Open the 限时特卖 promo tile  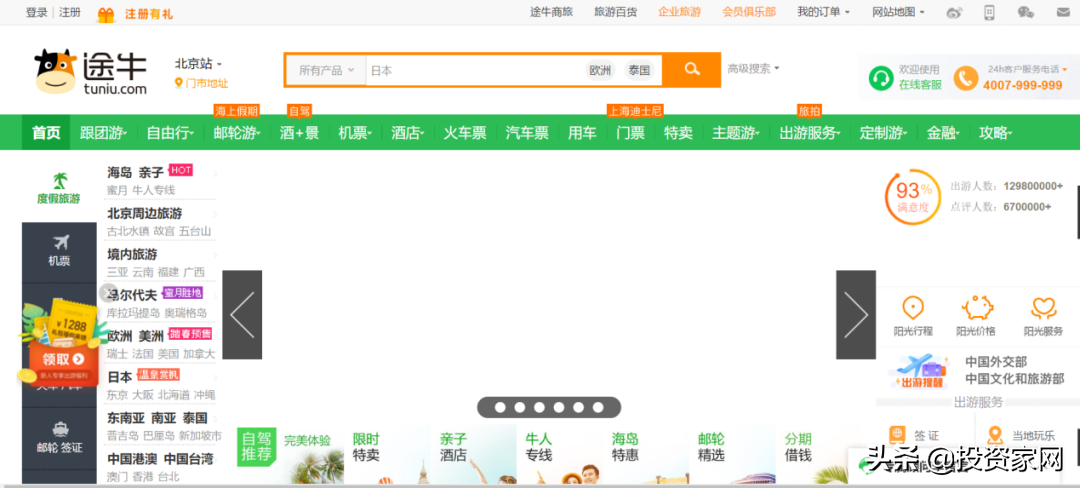386,456
